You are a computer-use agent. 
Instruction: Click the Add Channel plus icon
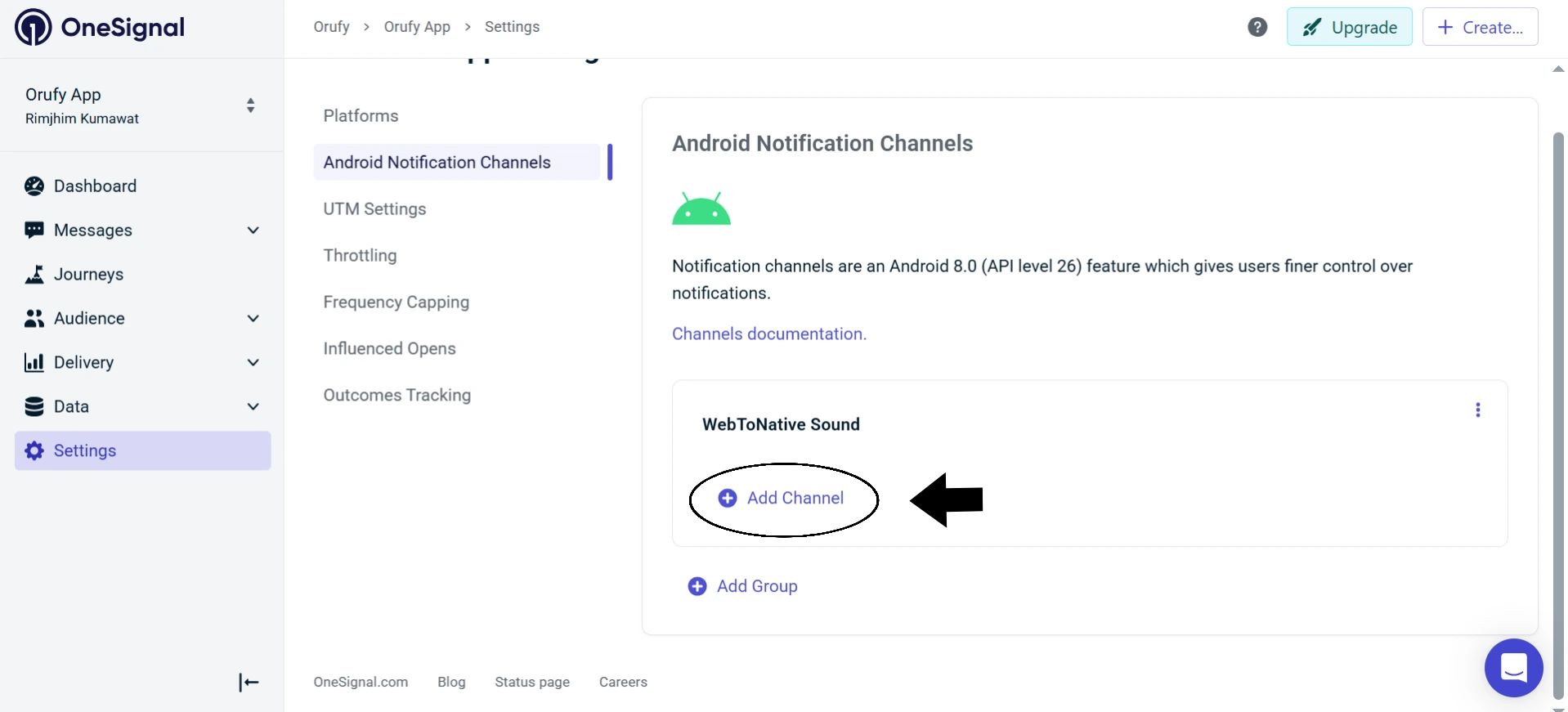[x=728, y=499]
